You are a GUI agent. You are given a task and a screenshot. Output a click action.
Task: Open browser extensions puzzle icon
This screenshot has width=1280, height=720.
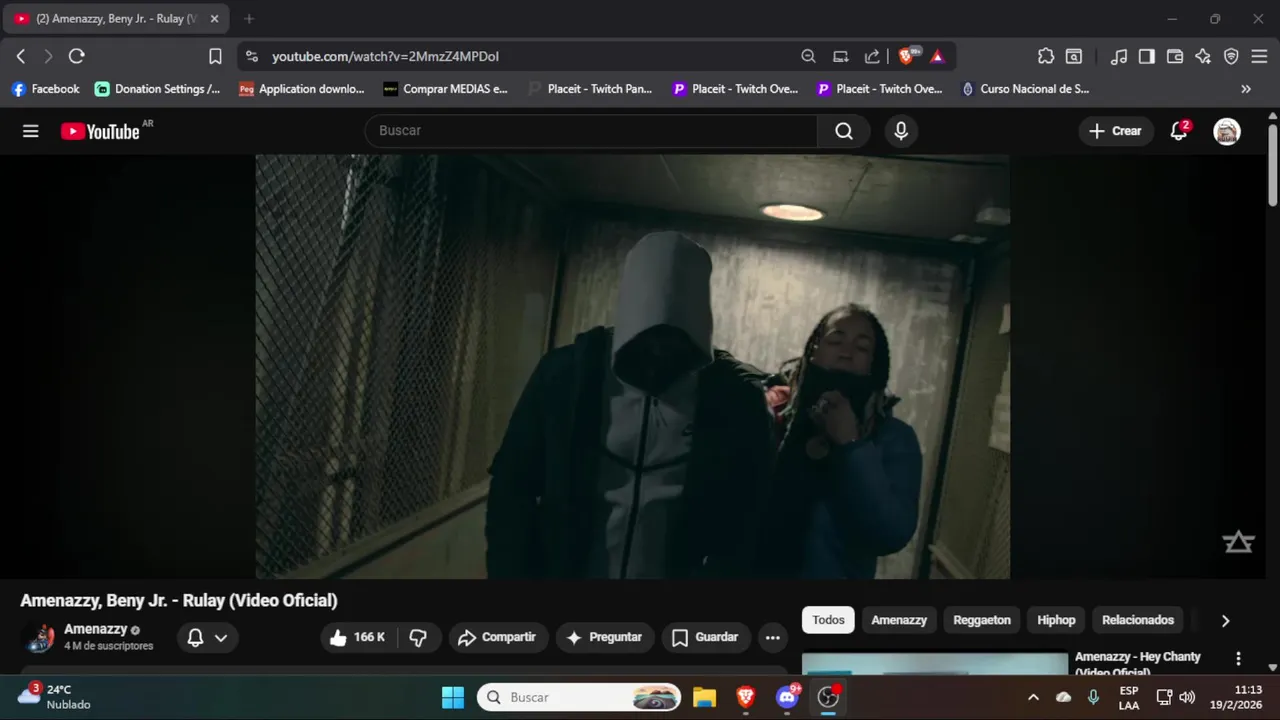point(1046,56)
